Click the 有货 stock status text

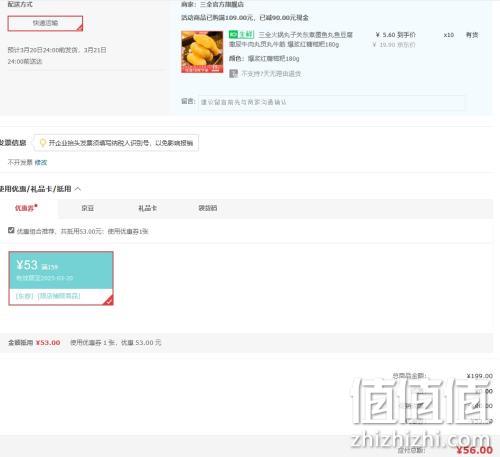click(x=472, y=35)
